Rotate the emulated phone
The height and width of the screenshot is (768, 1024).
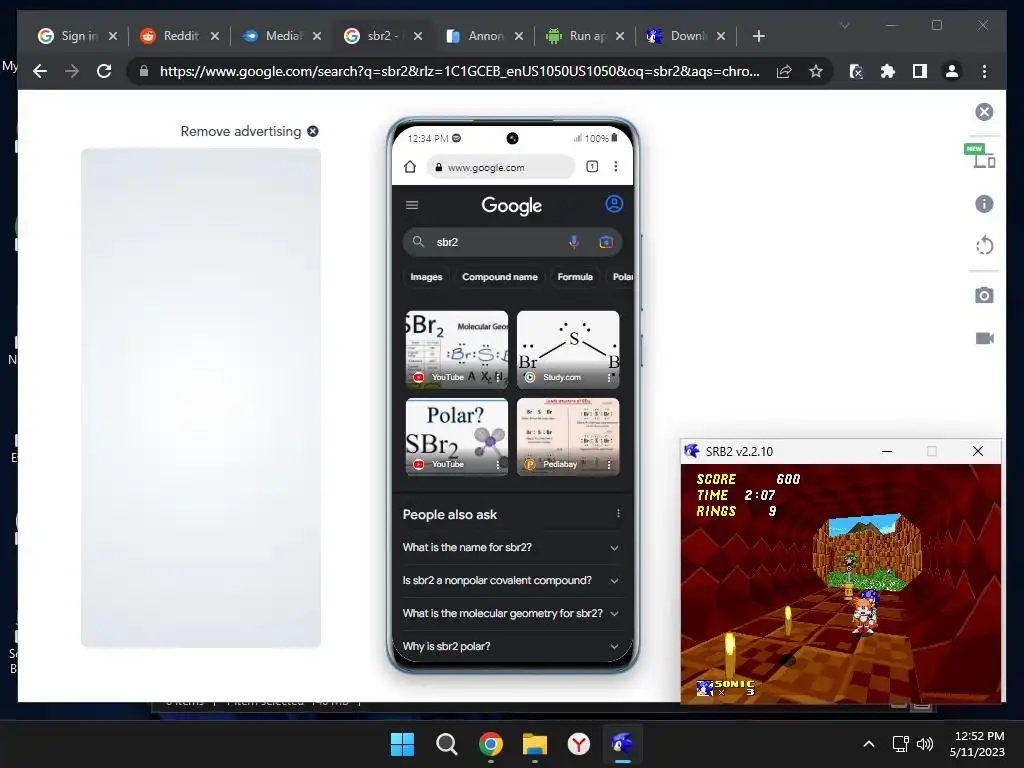984,246
